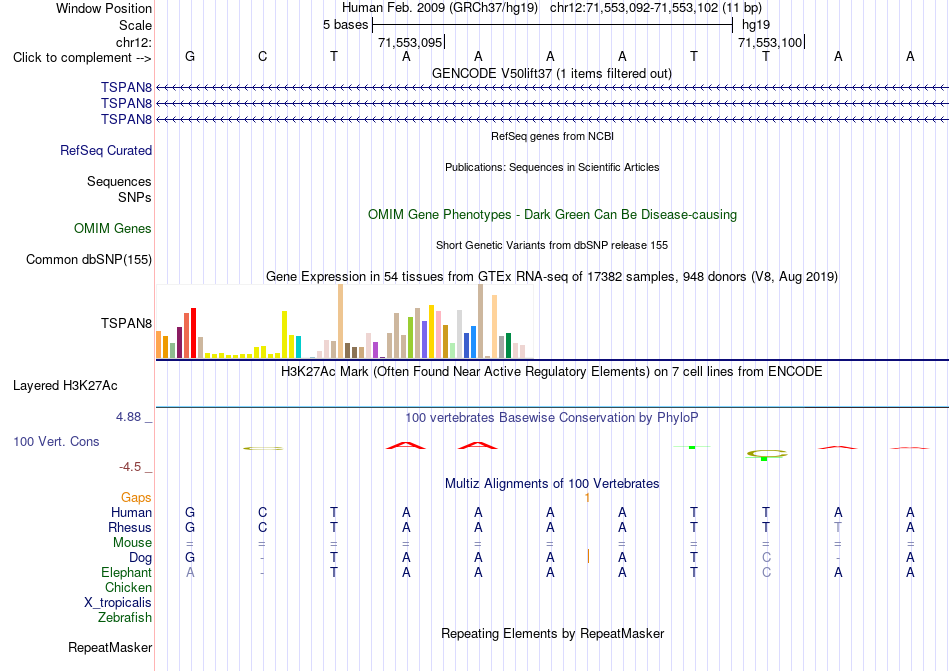The image size is (950, 671).
Task: Select the 'chr12:' base position label
Action: [x=133, y=42]
